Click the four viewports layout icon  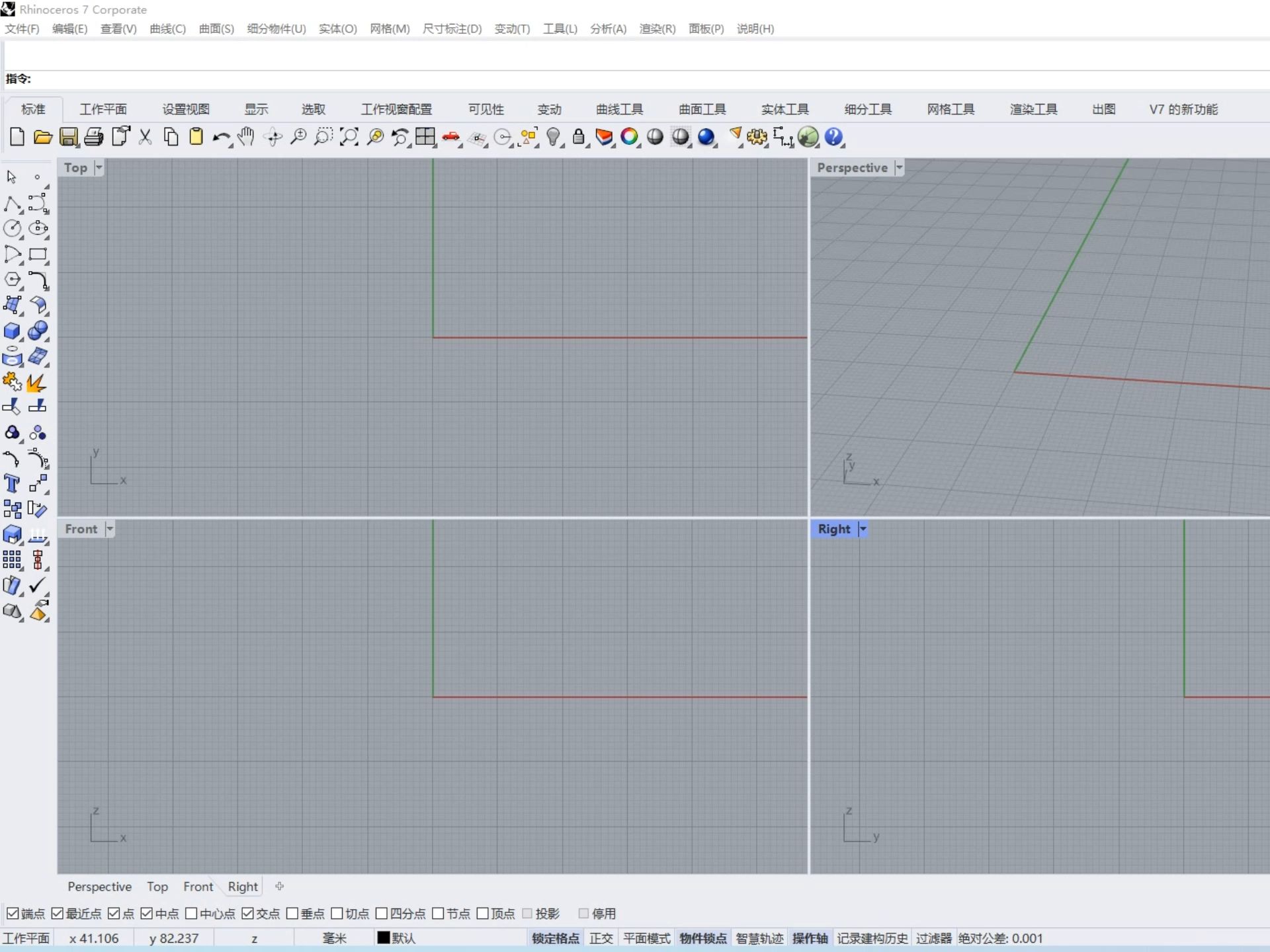pos(425,137)
